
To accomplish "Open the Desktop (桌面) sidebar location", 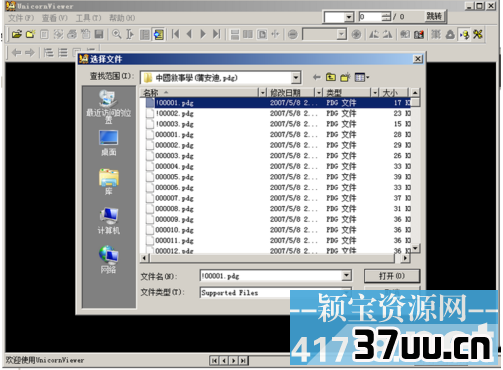I will tap(109, 143).
